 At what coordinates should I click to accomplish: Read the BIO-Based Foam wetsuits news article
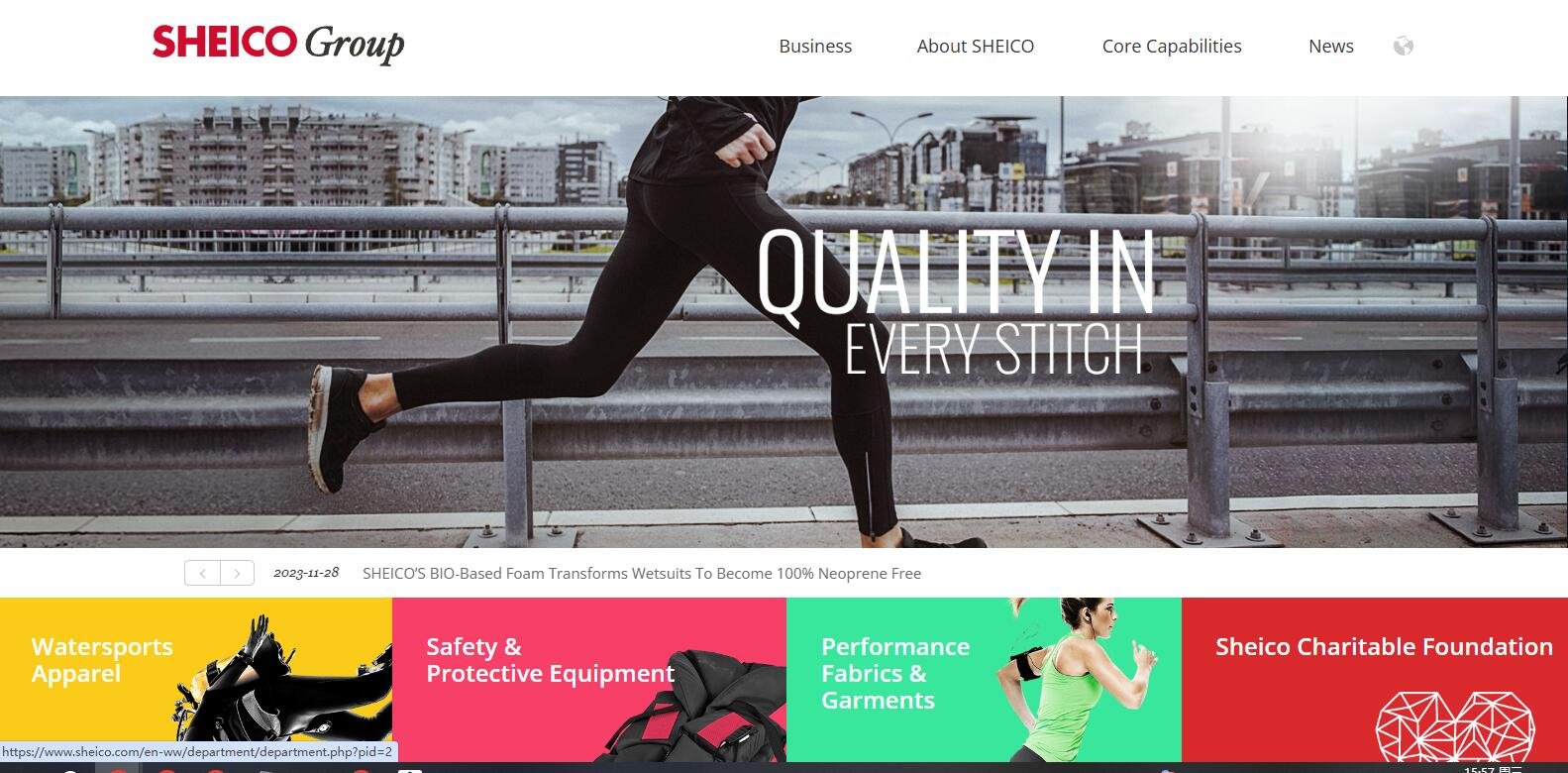click(642, 573)
